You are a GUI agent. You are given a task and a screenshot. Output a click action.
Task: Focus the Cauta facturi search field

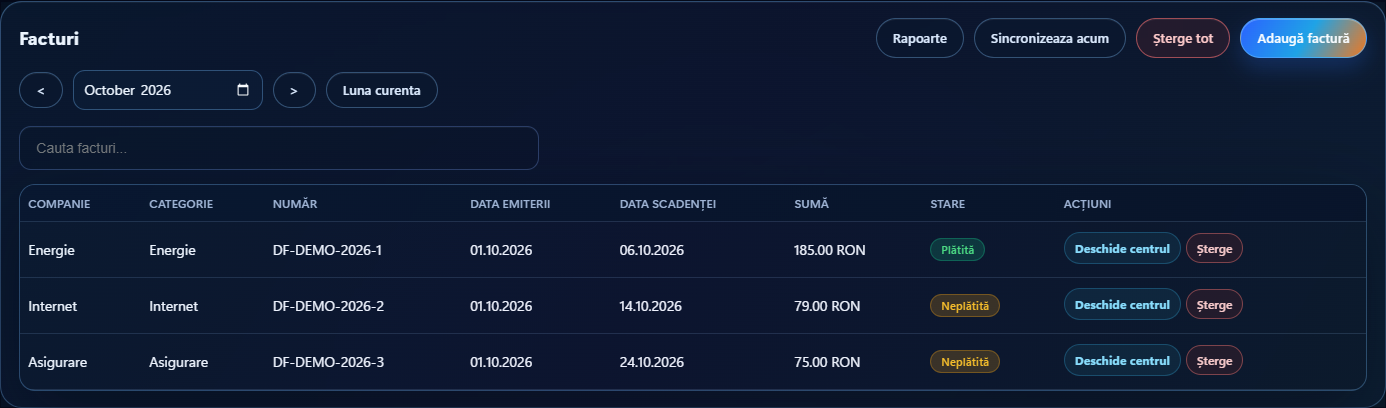click(279, 148)
